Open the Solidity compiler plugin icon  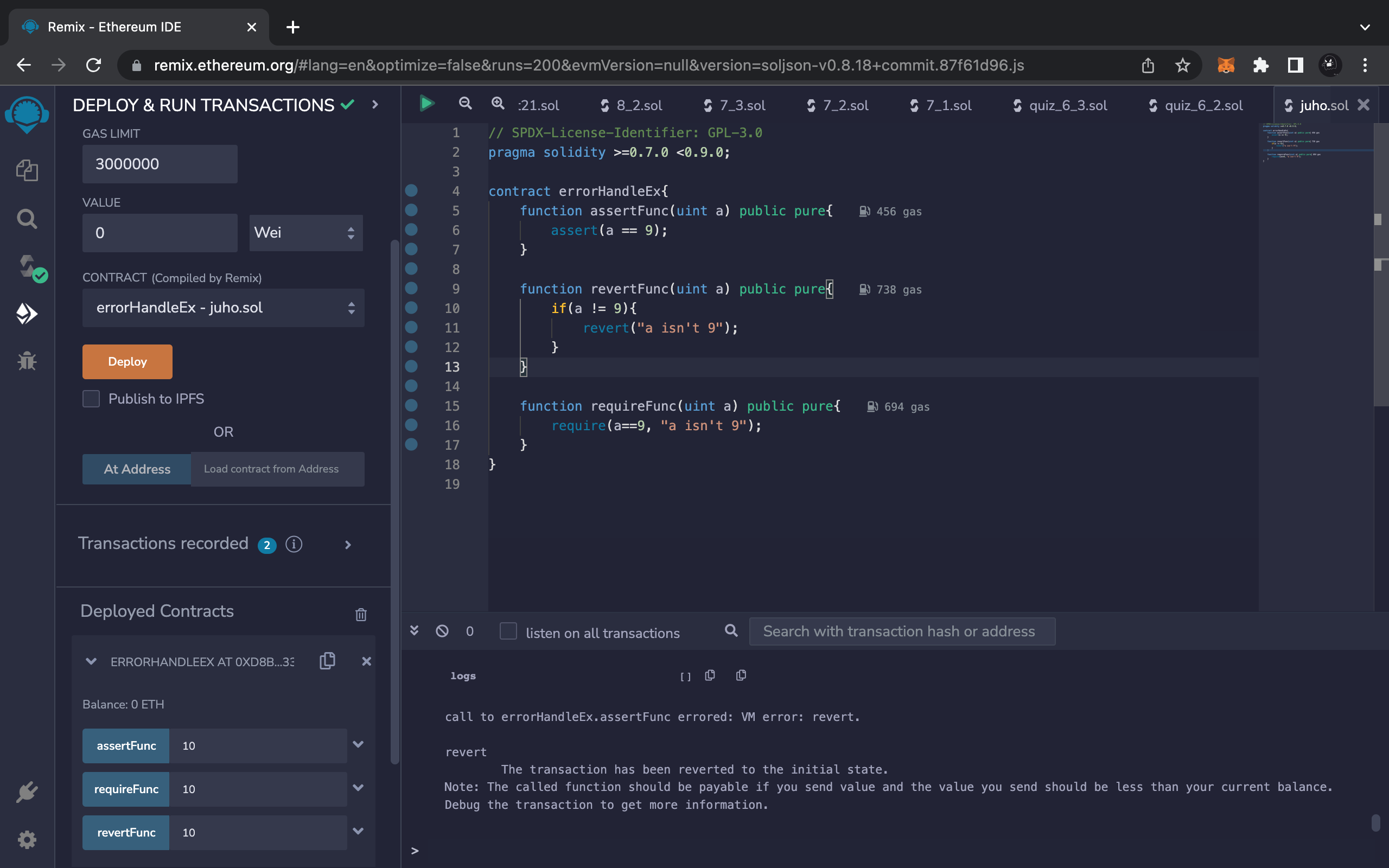[x=27, y=266]
